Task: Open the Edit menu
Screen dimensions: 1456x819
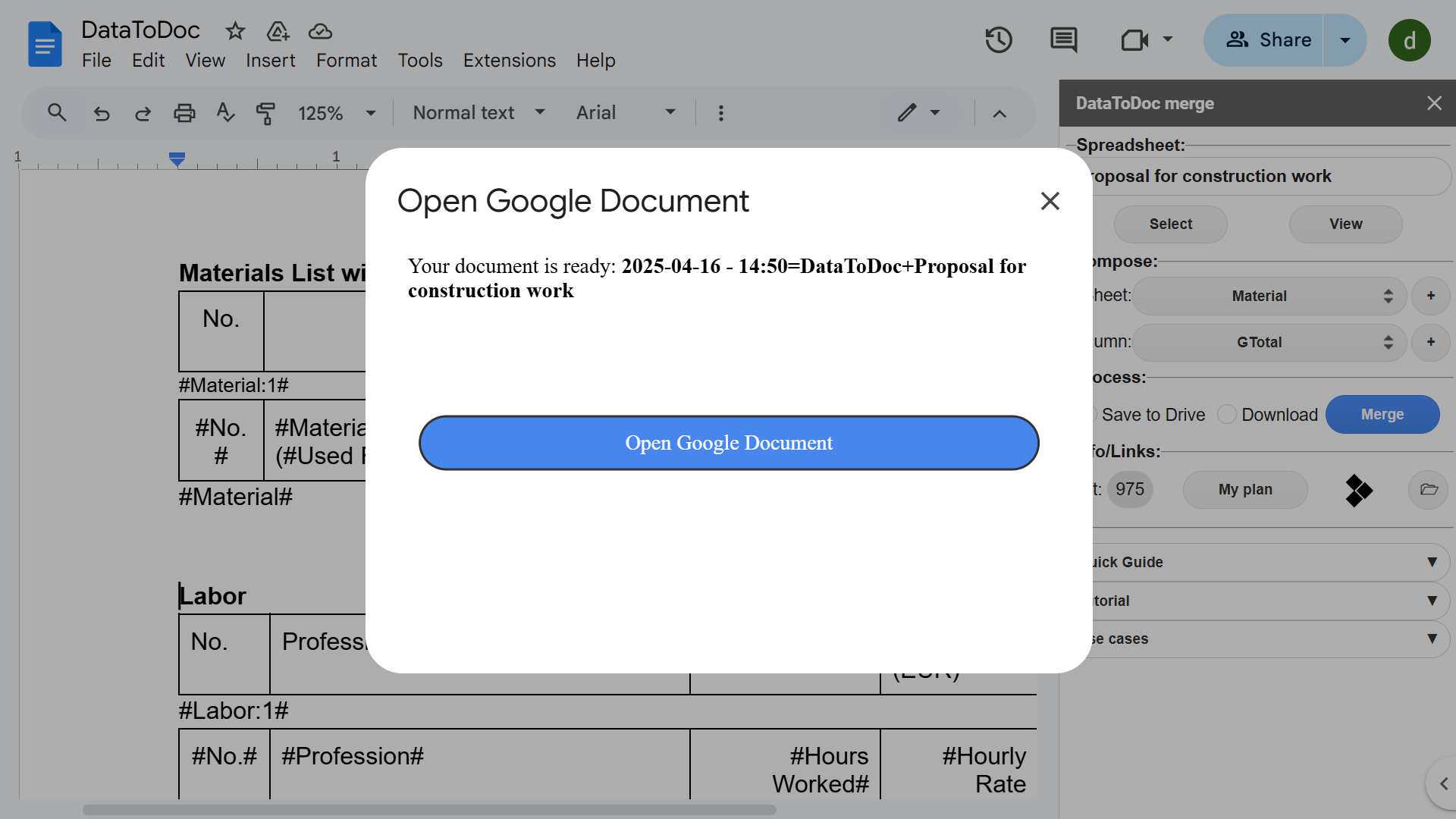Action: pyautogui.click(x=148, y=61)
